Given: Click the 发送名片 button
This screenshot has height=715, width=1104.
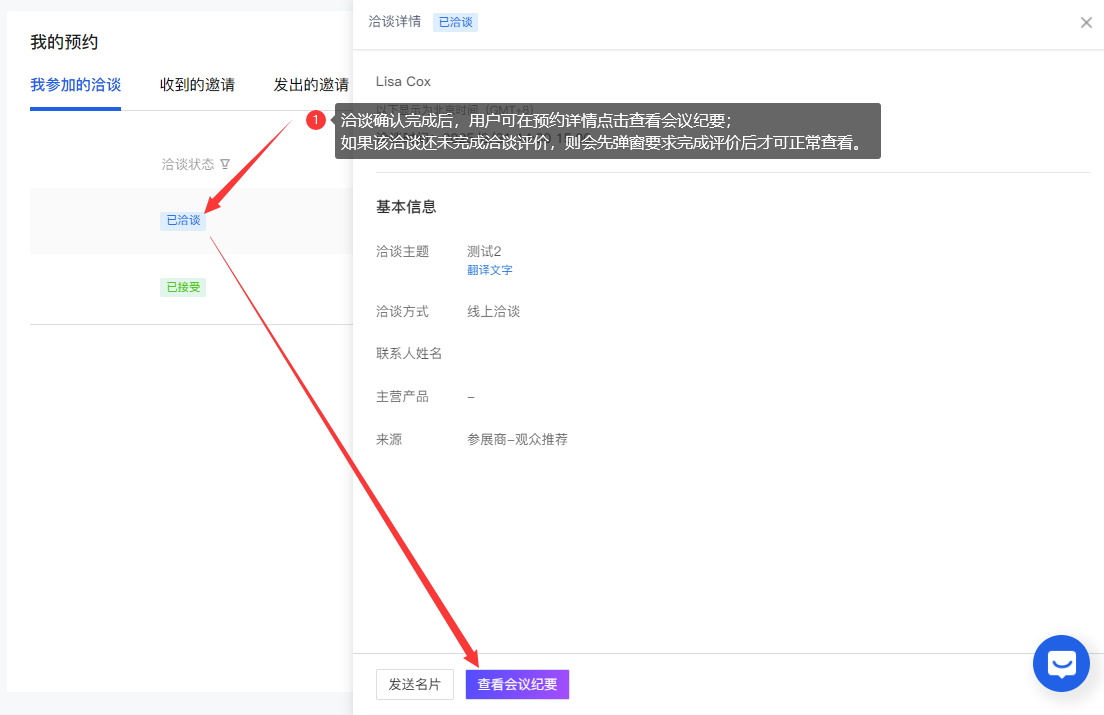Looking at the screenshot, I should click(x=414, y=684).
